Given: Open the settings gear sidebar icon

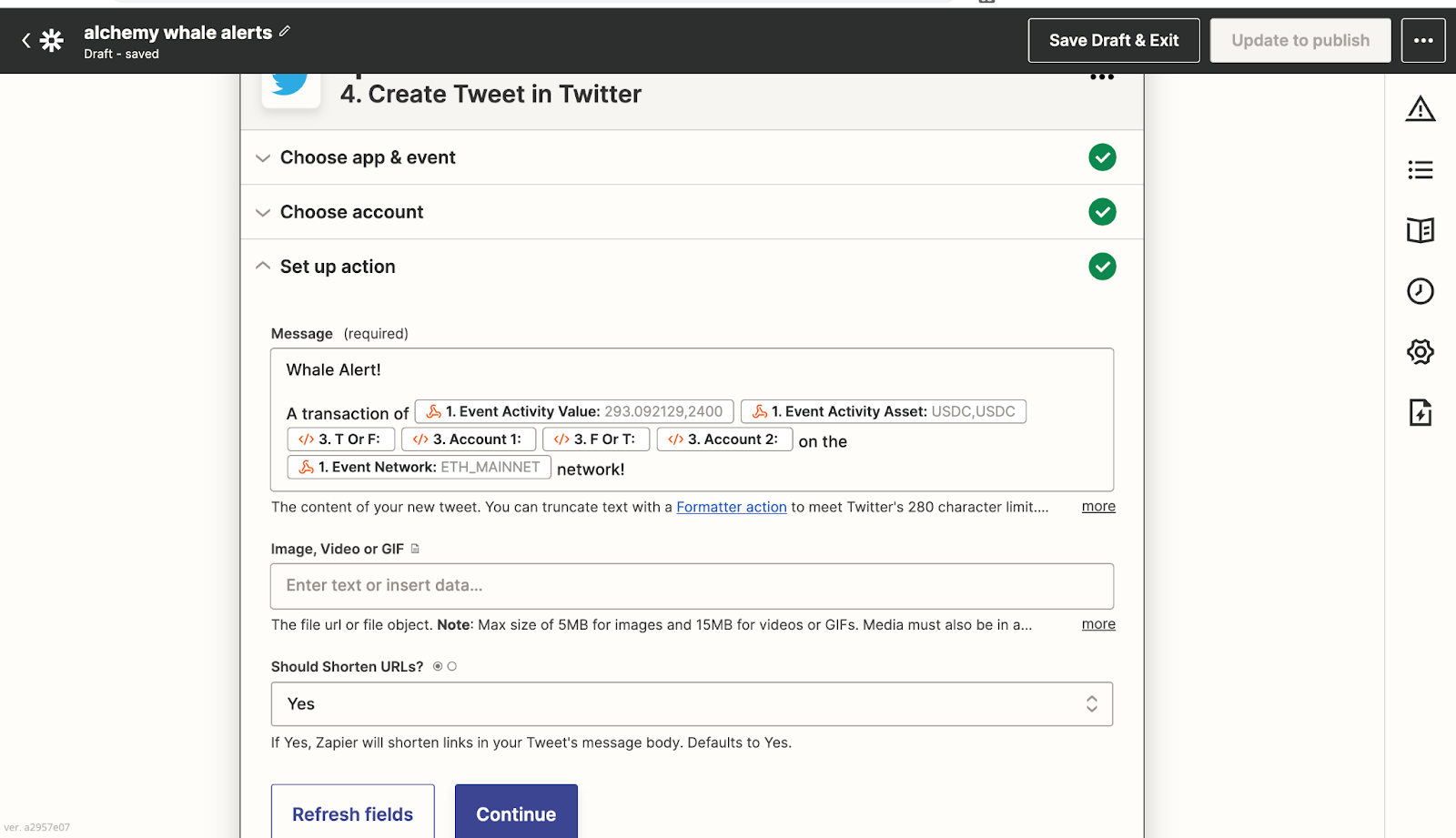Looking at the screenshot, I should pos(1420,351).
